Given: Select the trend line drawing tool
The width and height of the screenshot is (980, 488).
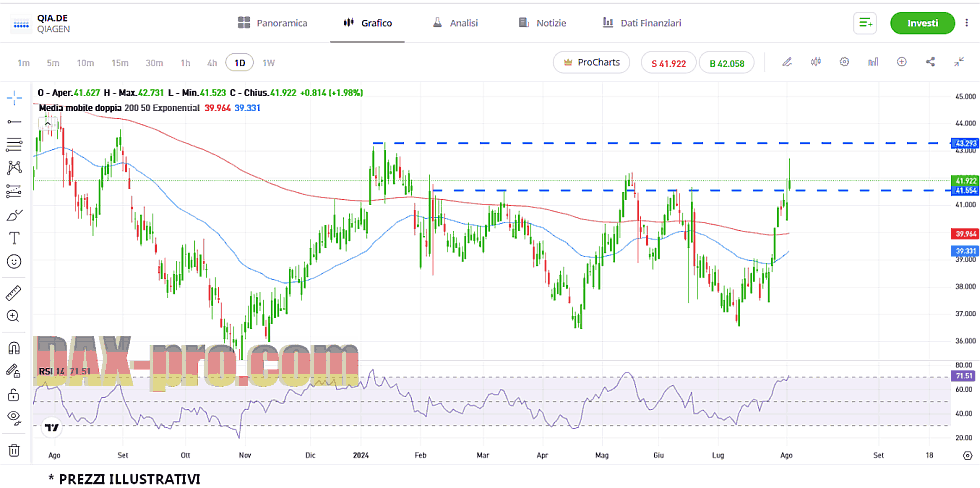Looking at the screenshot, I should click(x=14, y=121).
